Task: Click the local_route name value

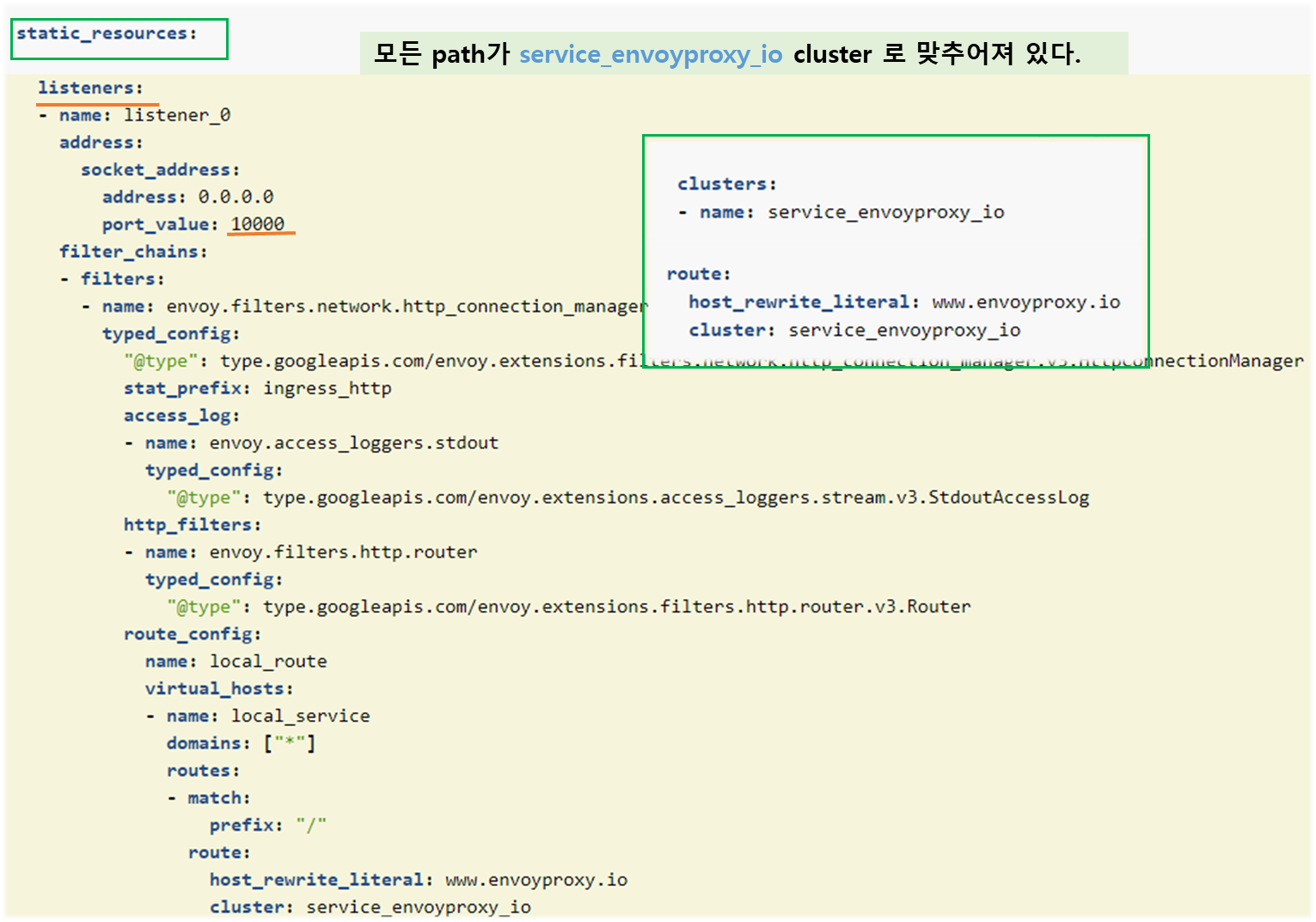Action: pos(268,662)
